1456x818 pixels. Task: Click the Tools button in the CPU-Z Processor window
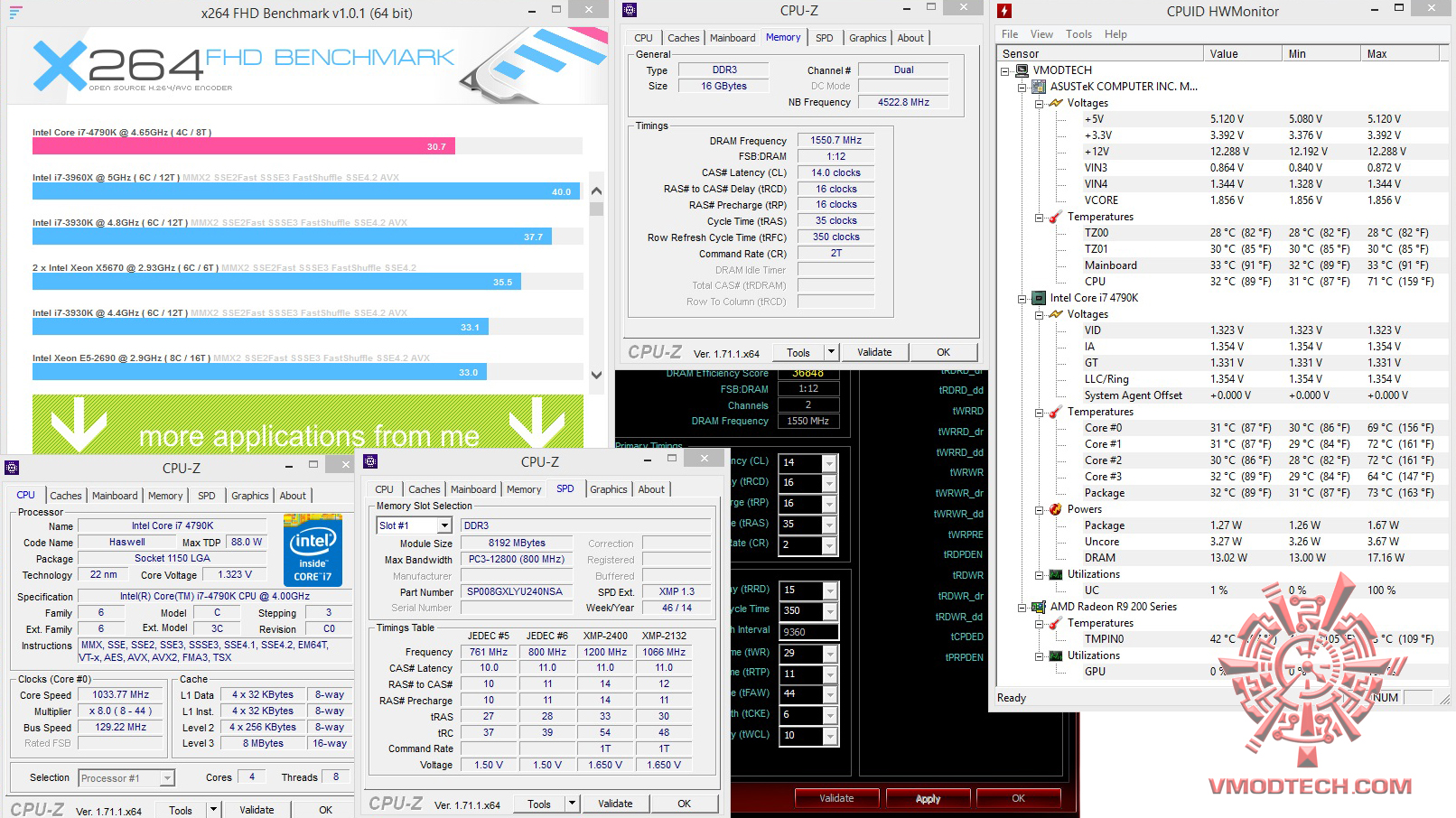pos(181,810)
